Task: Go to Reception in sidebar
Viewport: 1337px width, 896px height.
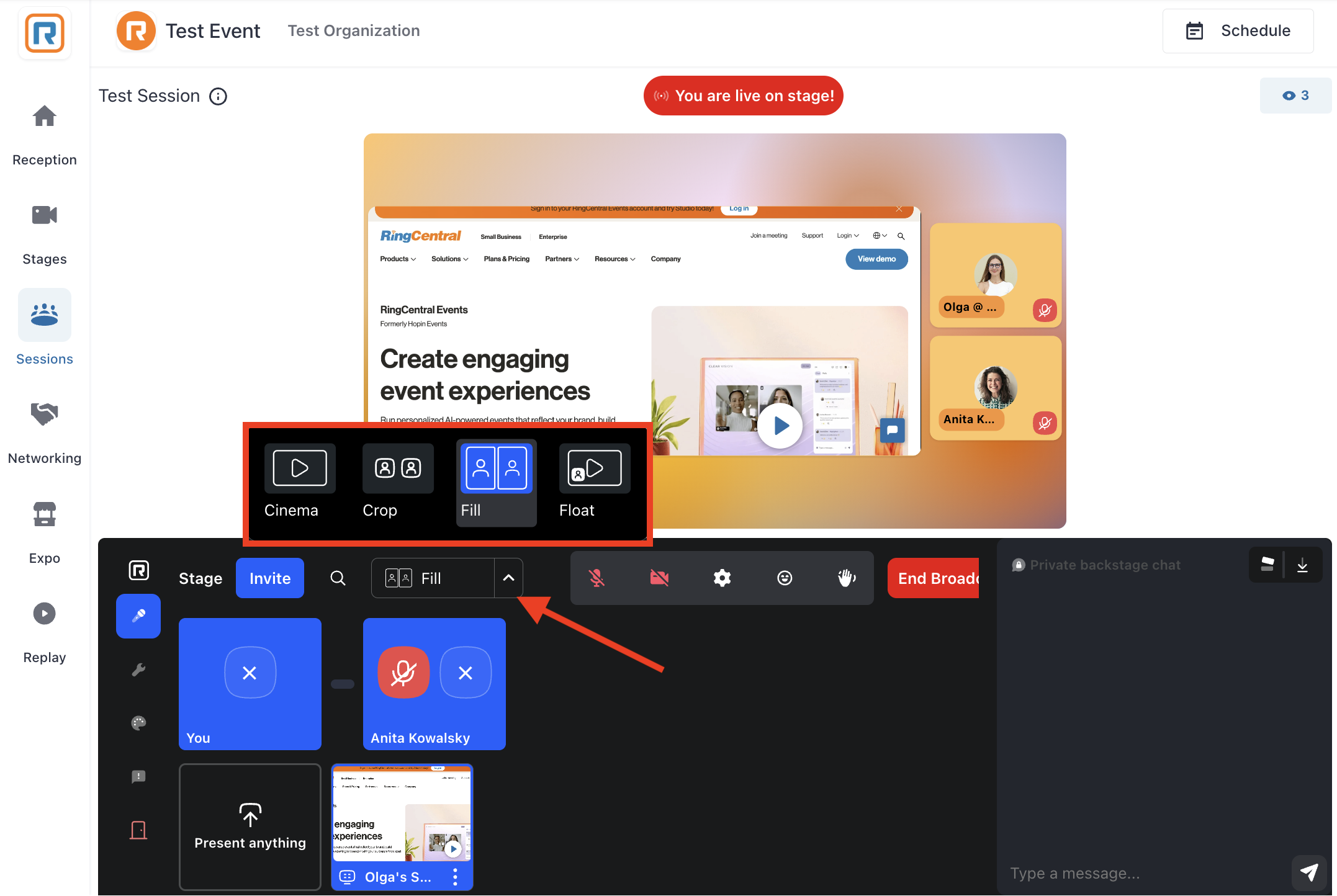Action: pyautogui.click(x=45, y=135)
